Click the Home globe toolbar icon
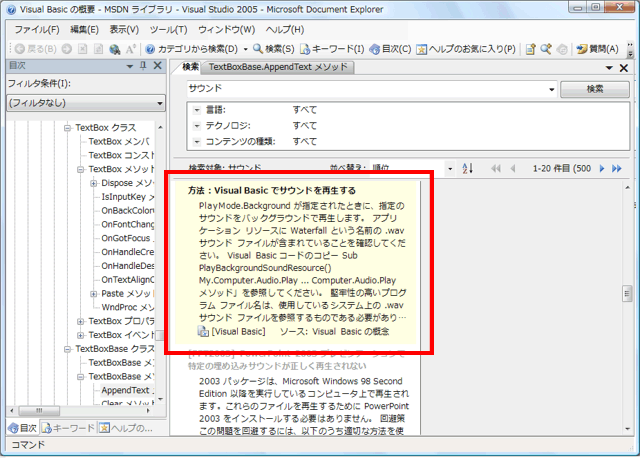 (x=115, y=49)
